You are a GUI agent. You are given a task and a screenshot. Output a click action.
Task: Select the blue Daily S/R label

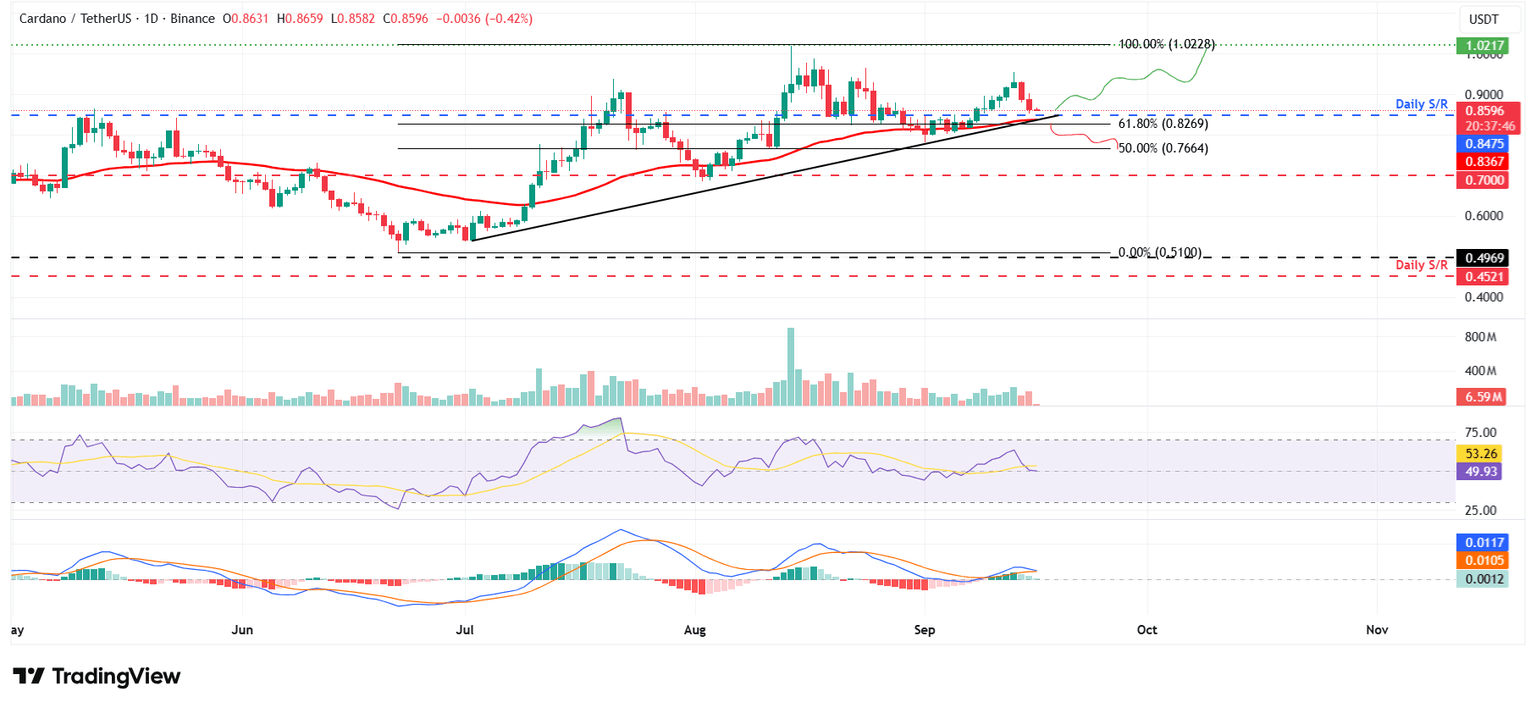coord(1423,103)
